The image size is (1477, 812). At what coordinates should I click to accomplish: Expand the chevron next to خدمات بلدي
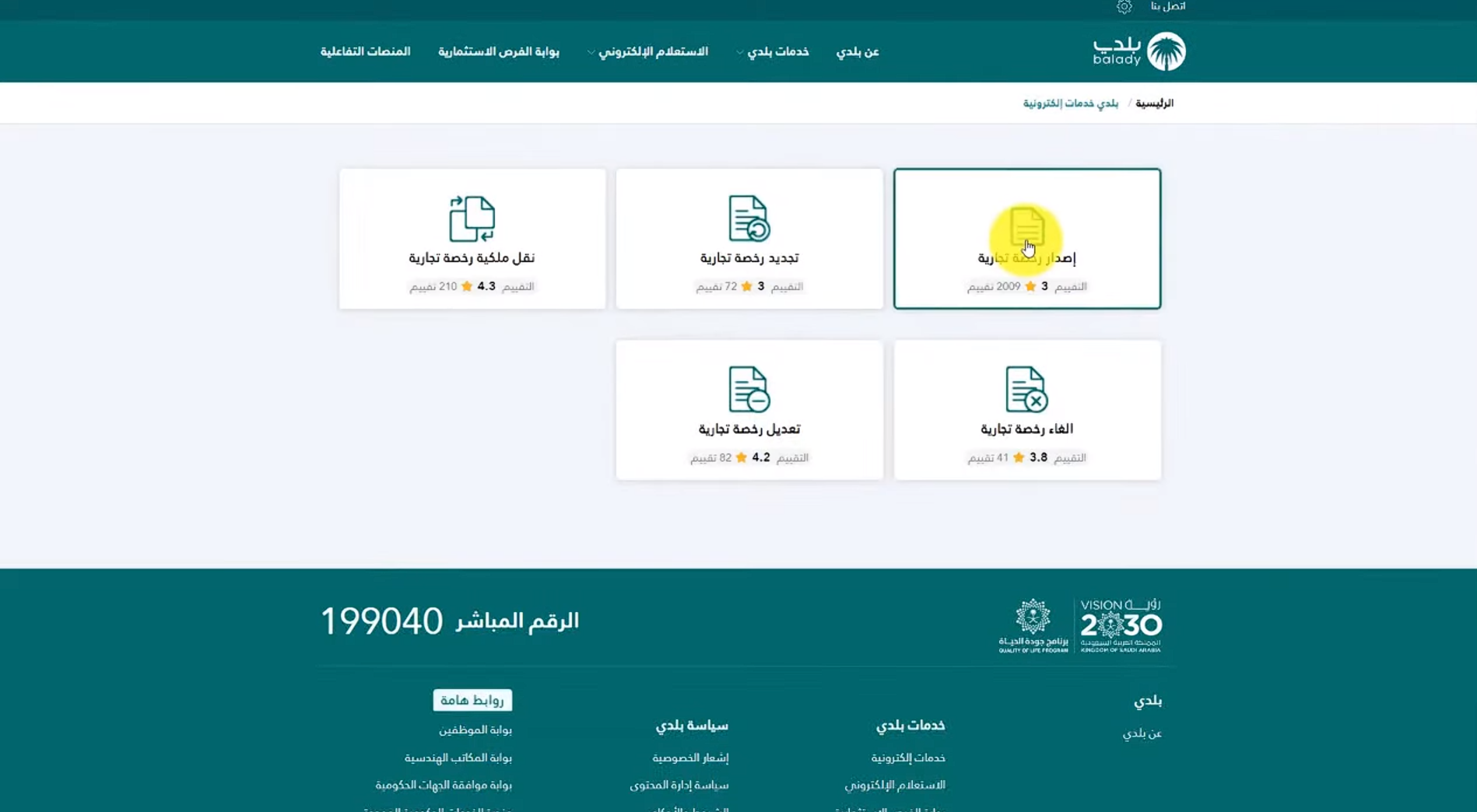738,52
